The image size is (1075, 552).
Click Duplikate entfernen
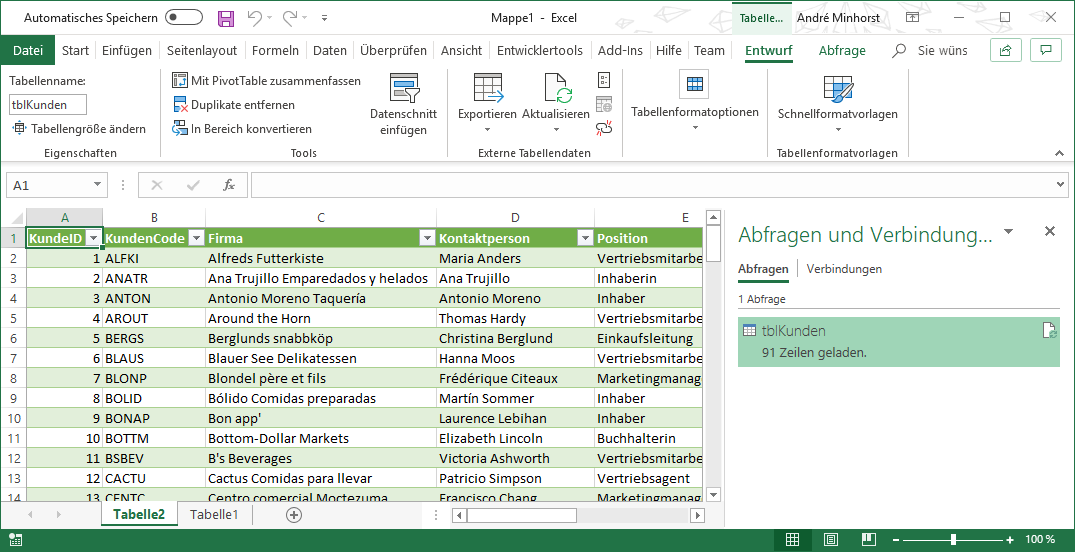click(x=233, y=105)
